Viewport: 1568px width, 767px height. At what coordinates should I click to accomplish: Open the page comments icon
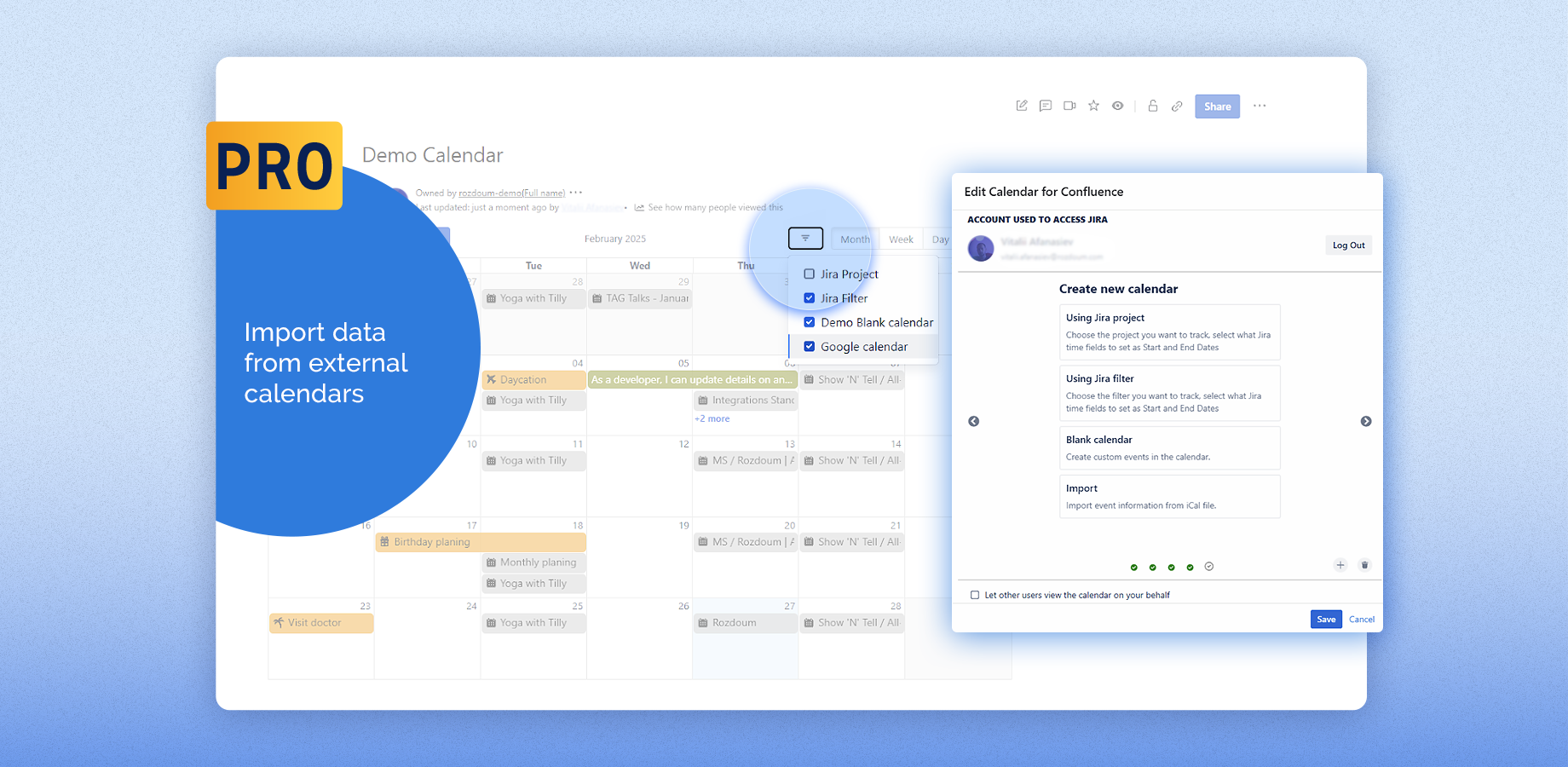point(1046,106)
